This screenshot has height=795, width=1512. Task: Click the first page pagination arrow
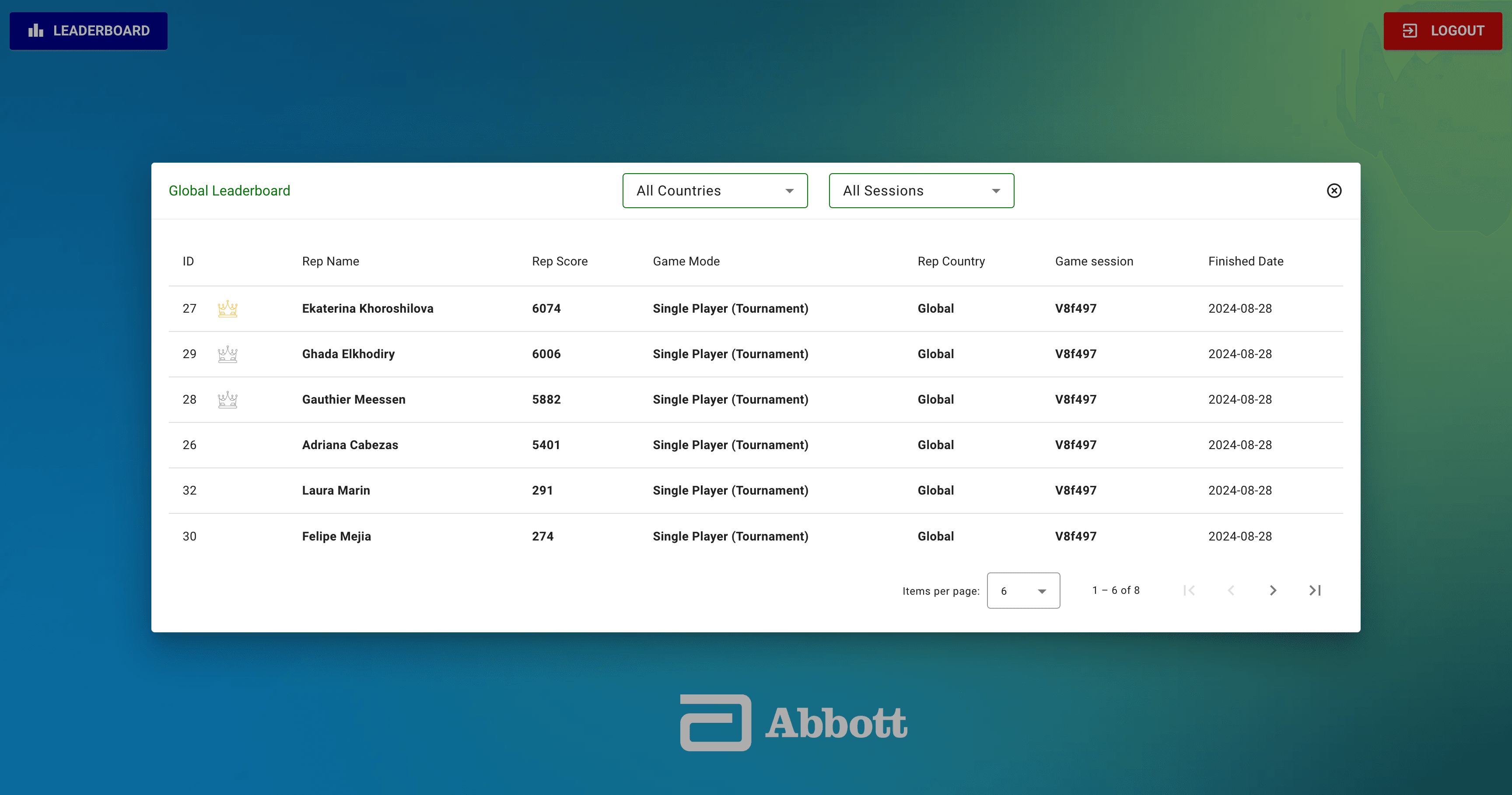coord(1189,590)
